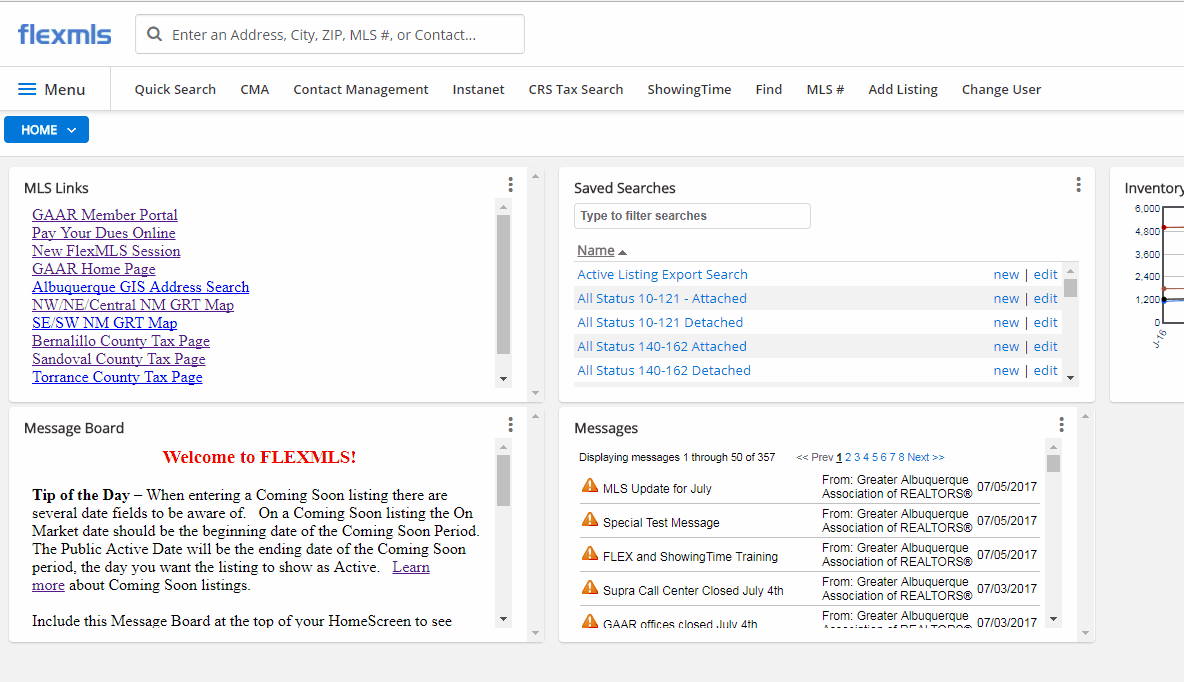Go to messages page 8

(901, 458)
